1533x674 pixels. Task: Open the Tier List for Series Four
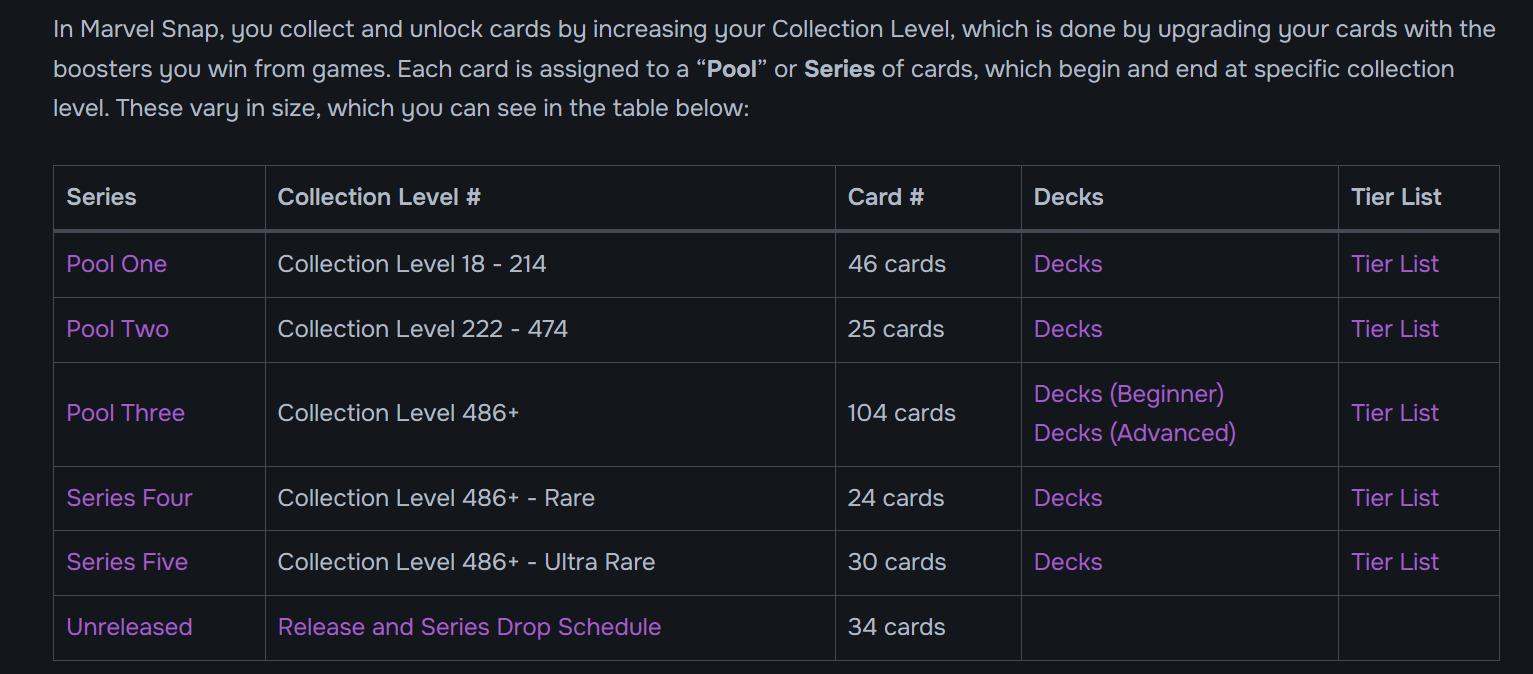point(1395,498)
